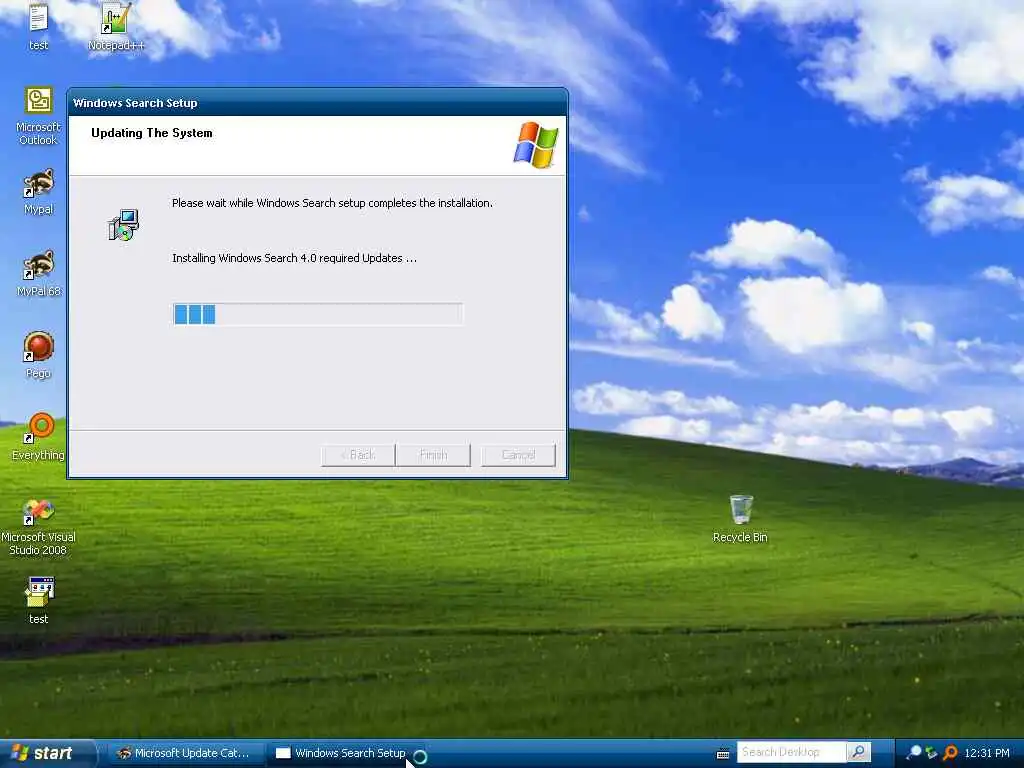
Task: Launch the Microsoft Visual Studio 2008 shortcut
Action: 39,526
